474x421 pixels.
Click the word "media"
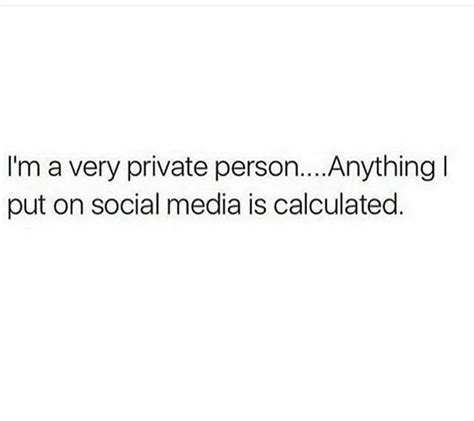point(204,204)
